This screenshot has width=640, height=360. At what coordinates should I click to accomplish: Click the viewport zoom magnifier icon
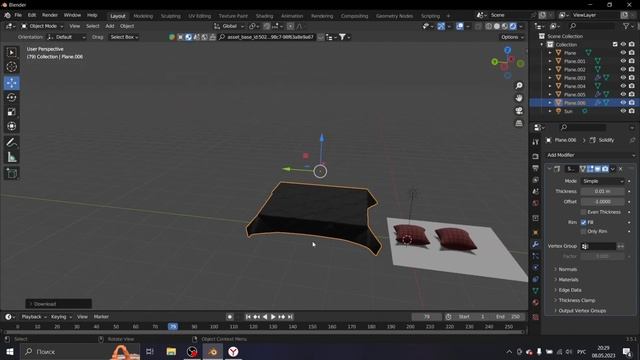pyautogui.click(x=519, y=86)
